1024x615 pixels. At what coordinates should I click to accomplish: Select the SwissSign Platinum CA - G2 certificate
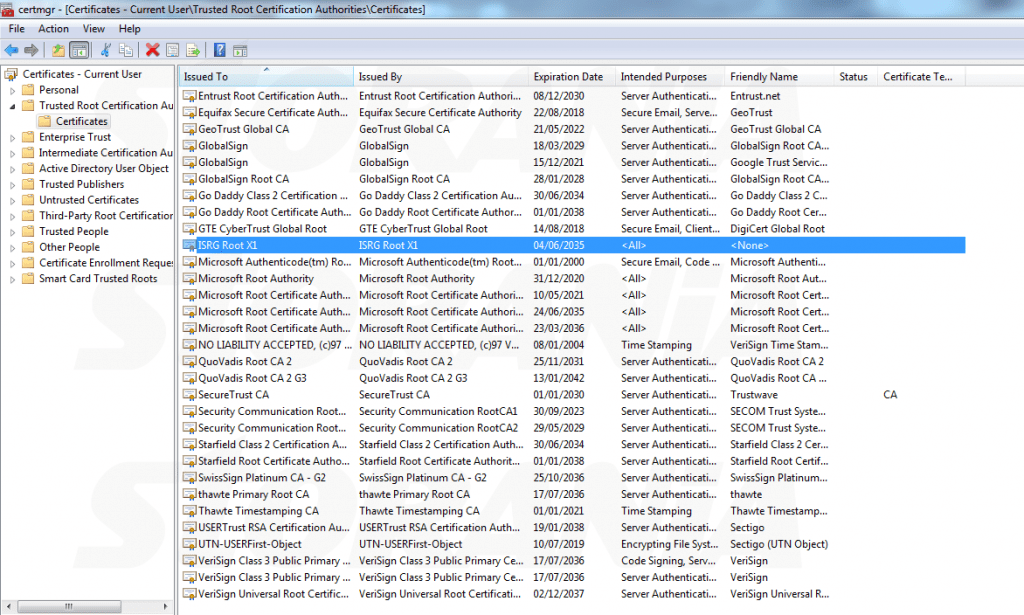tap(572, 478)
